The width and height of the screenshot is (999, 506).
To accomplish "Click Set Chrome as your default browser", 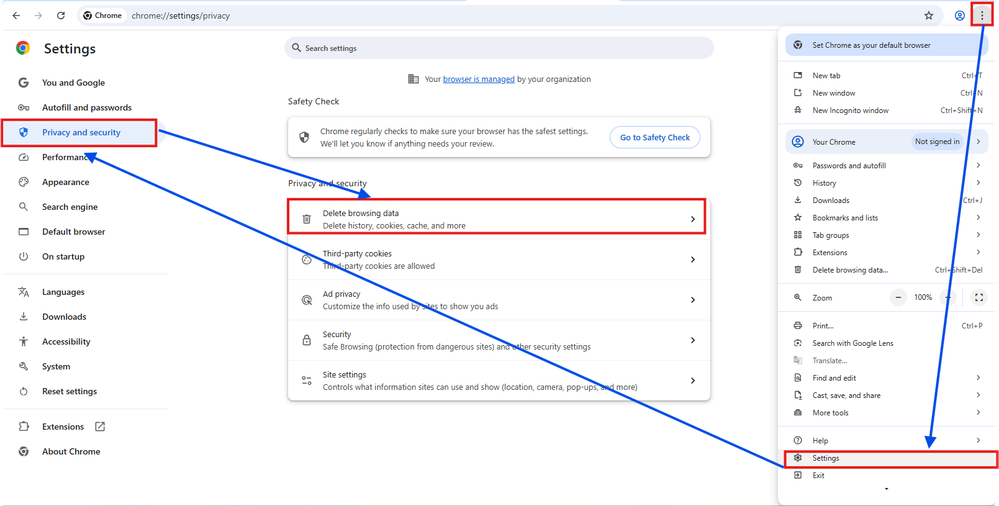I will [885, 46].
